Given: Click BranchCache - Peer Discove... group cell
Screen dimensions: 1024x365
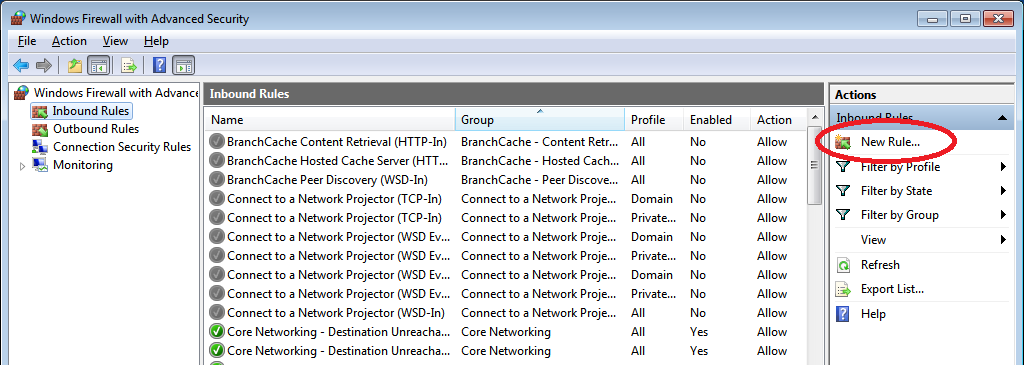Looking at the screenshot, I should (x=539, y=180).
